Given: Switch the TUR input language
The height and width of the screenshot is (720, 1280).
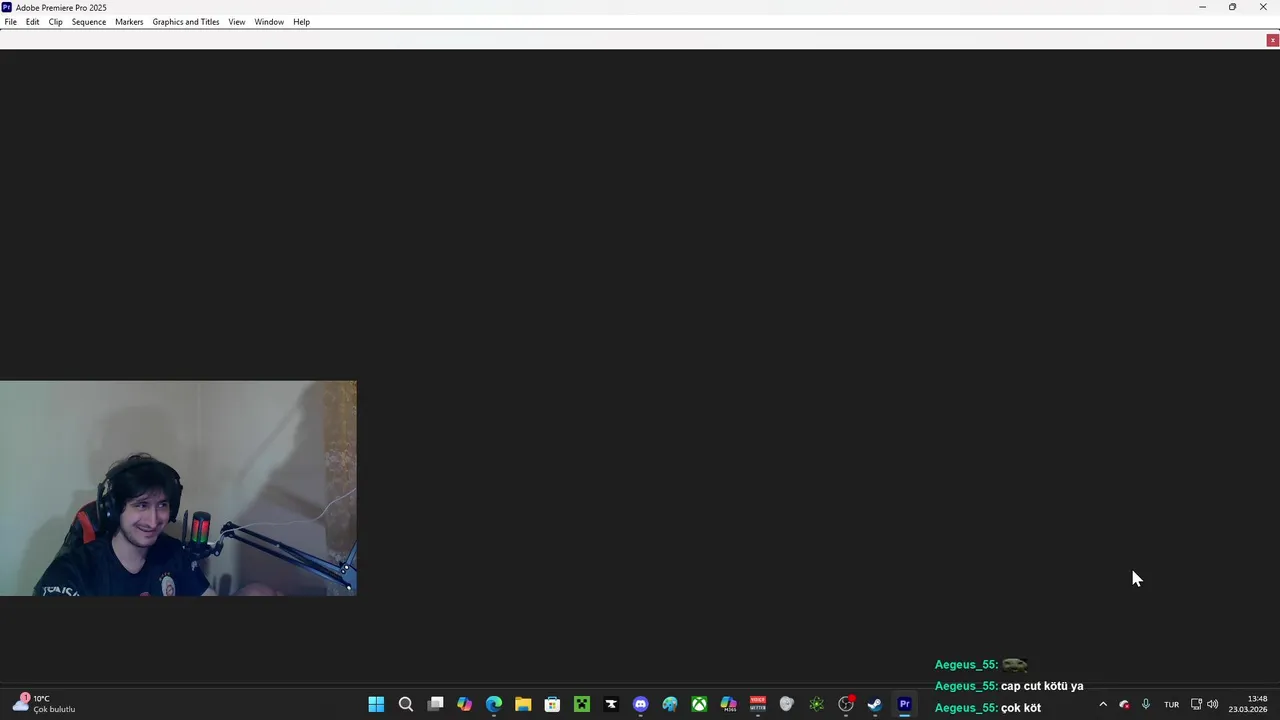Looking at the screenshot, I should pos(1171,704).
